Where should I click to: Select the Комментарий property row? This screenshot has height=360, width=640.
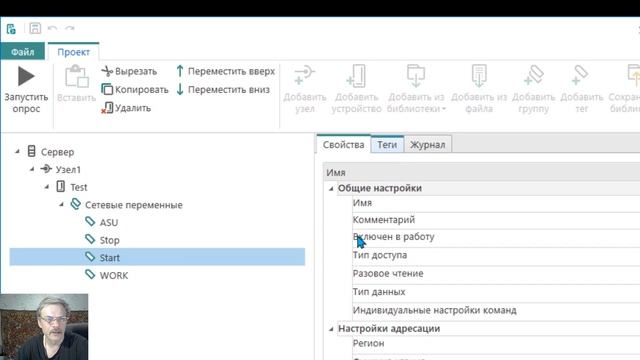pyautogui.click(x=496, y=220)
